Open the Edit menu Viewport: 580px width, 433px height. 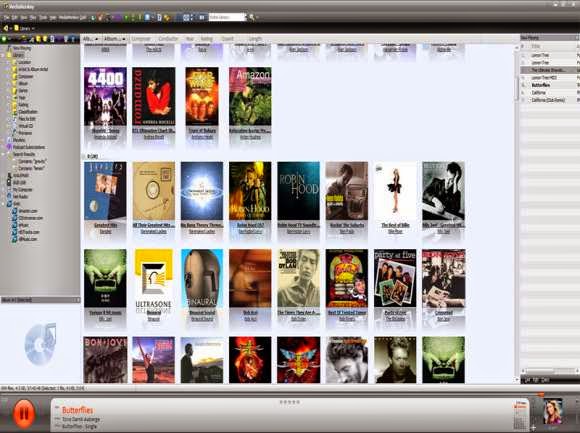coord(14,17)
